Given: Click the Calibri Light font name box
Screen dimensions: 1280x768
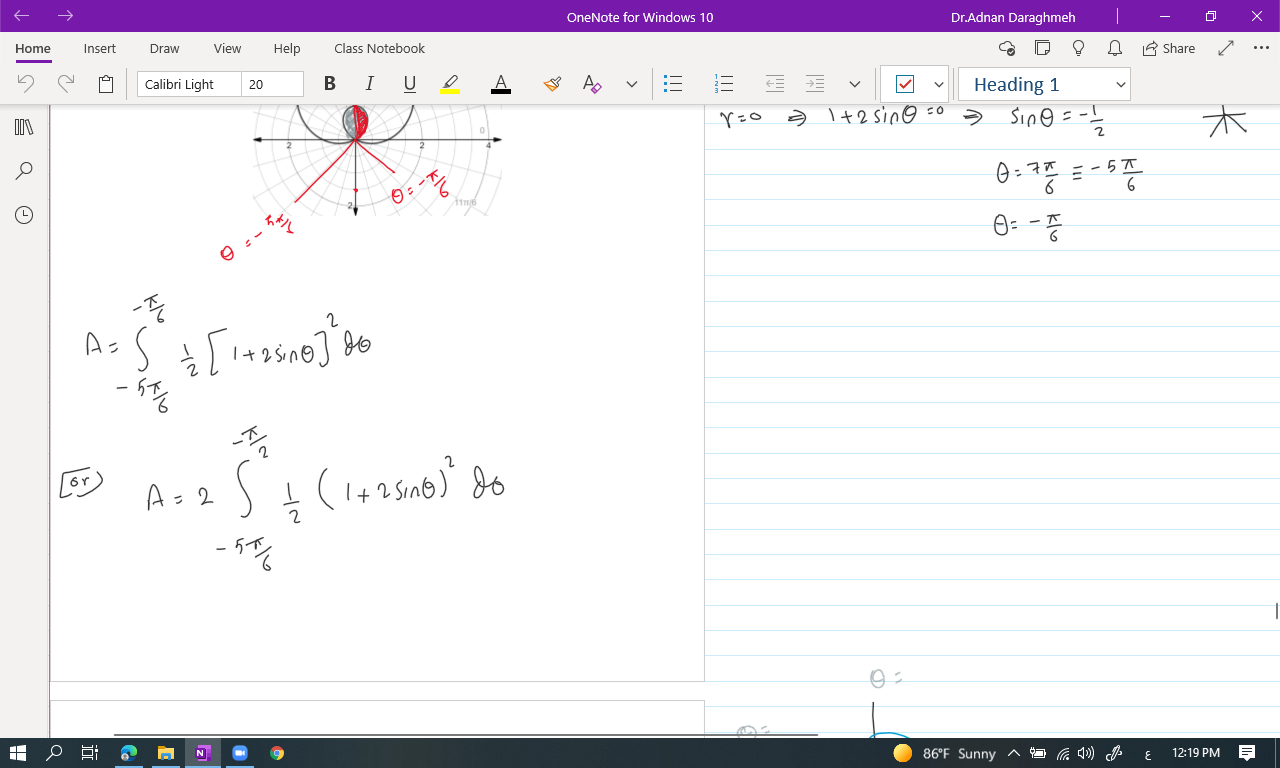Looking at the screenshot, I should 189,84.
